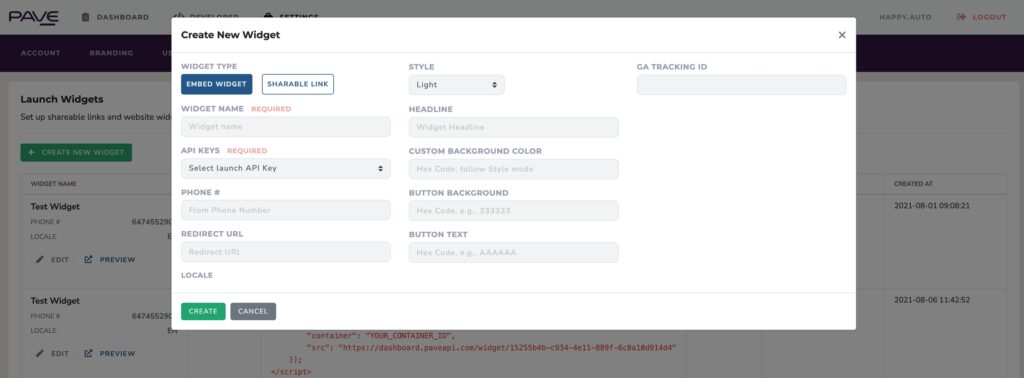Click the Widget Name input field
The image size is (1024, 378).
point(285,127)
